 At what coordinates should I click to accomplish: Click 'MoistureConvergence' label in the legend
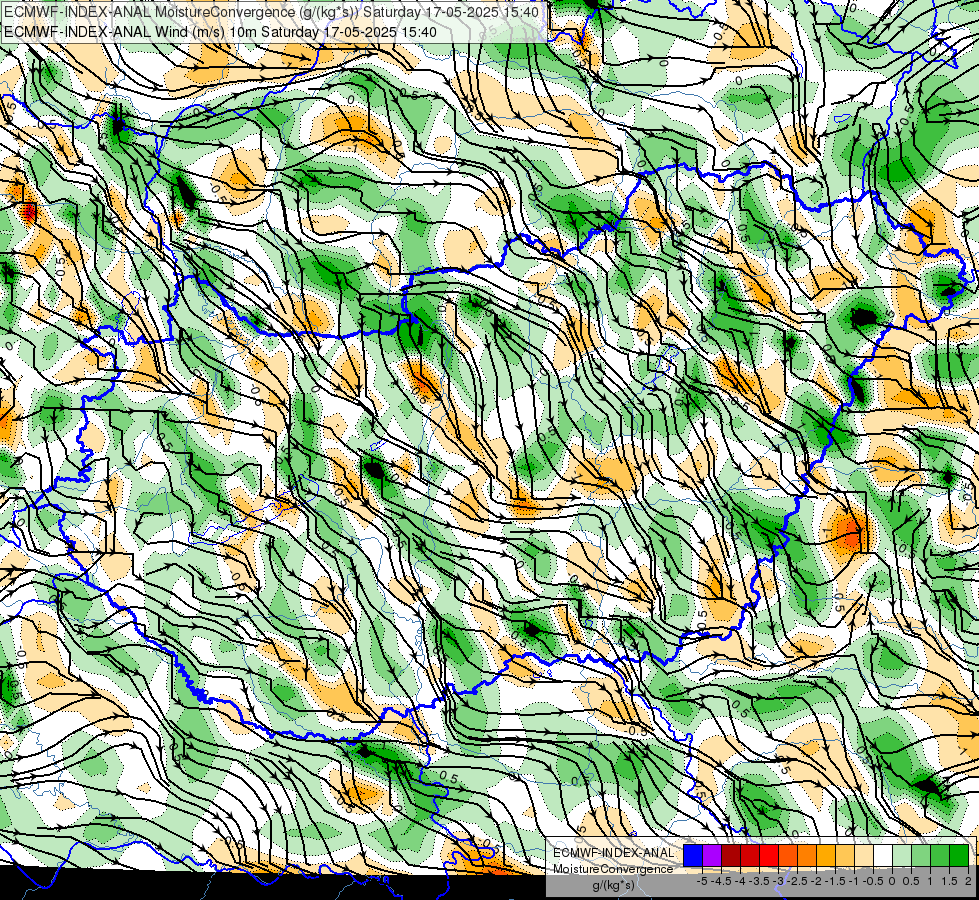(x=613, y=869)
